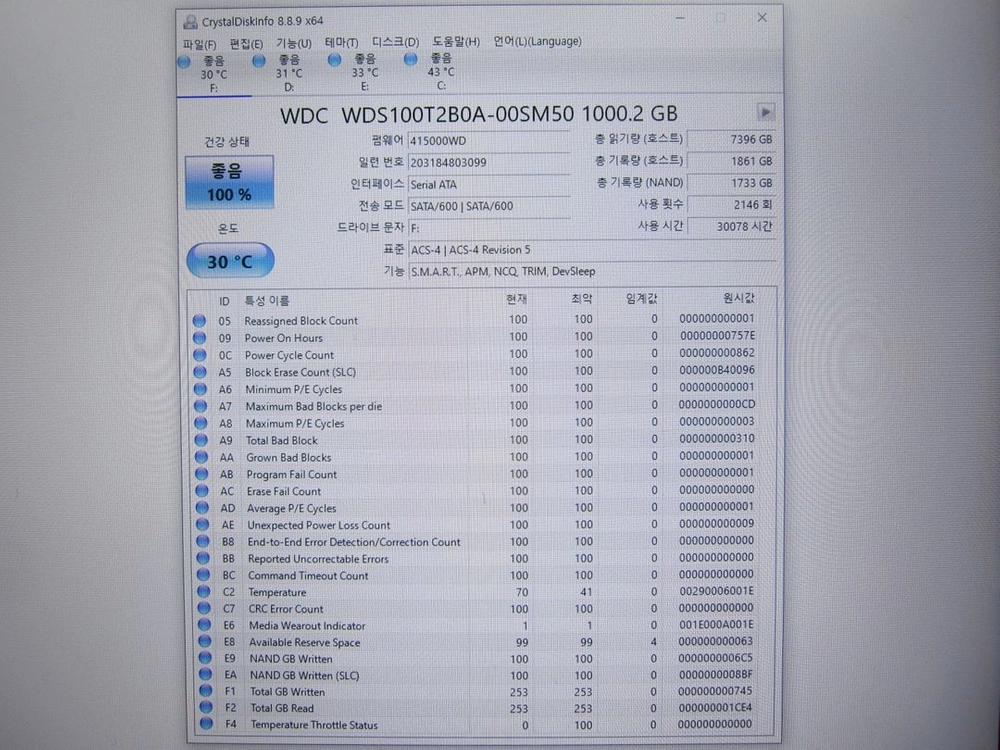Viewport: 1000px width, 750px height.
Task: Click the features field S.M.A.R.T., APM, NCQ, TRIM, DevSleep
Action: click(x=592, y=271)
